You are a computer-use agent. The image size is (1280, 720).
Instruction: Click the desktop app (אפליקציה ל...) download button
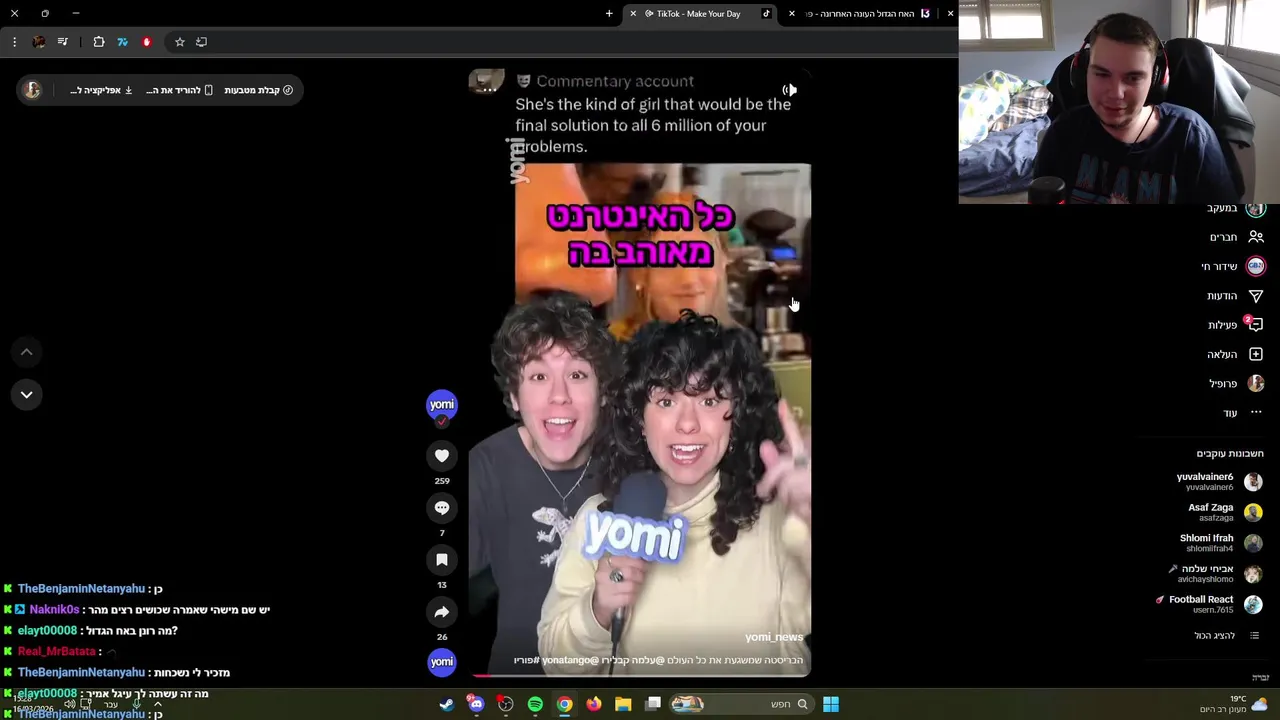[x=101, y=90]
